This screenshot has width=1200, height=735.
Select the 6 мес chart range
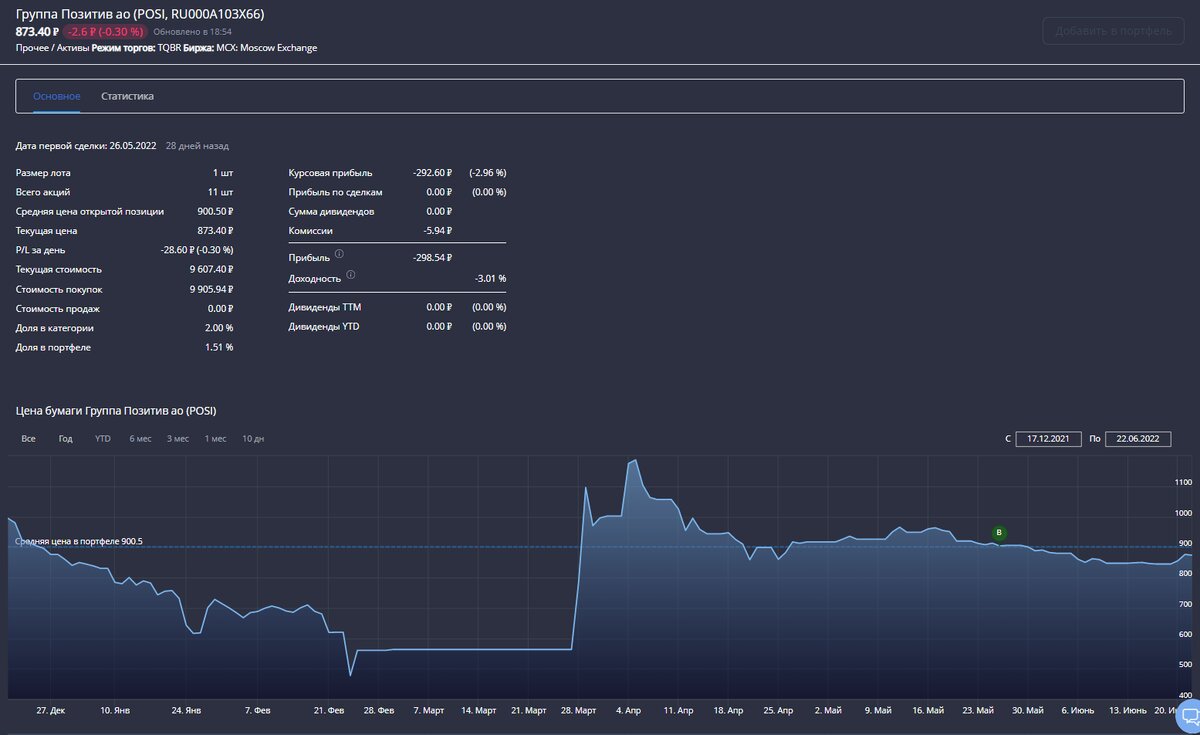140,439
